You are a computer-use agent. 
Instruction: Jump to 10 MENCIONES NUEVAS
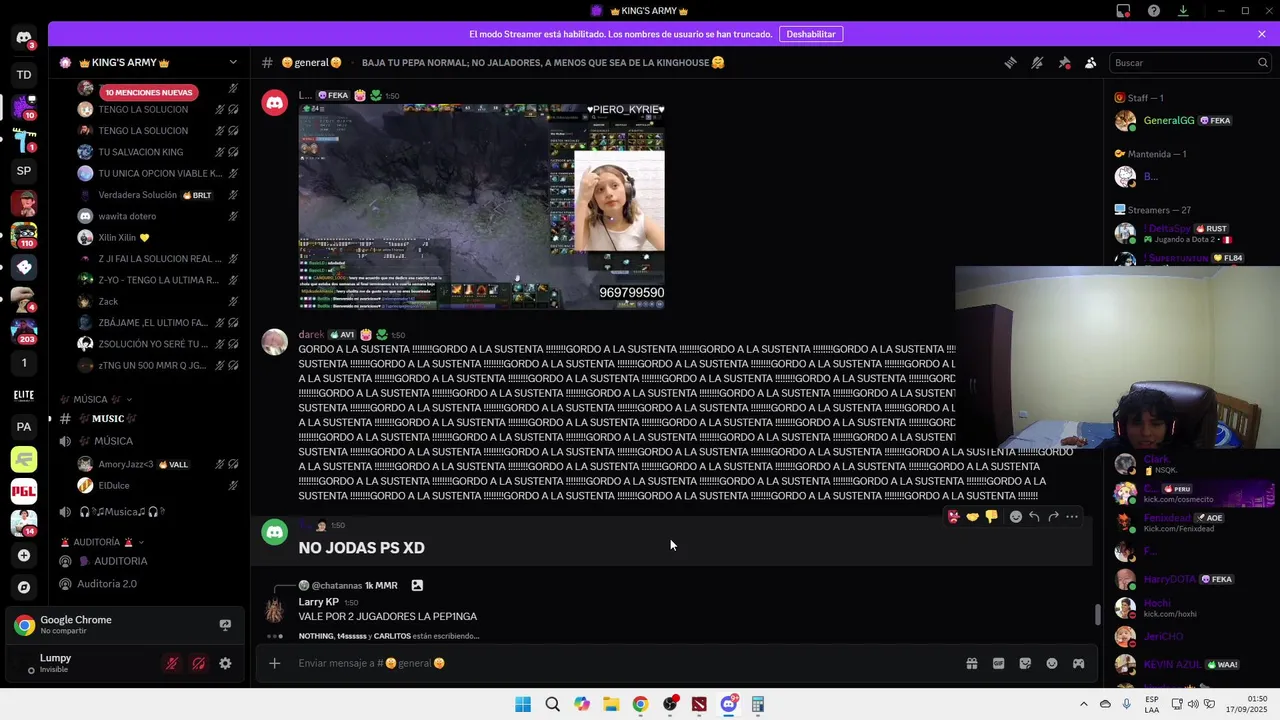click(149, 92)
